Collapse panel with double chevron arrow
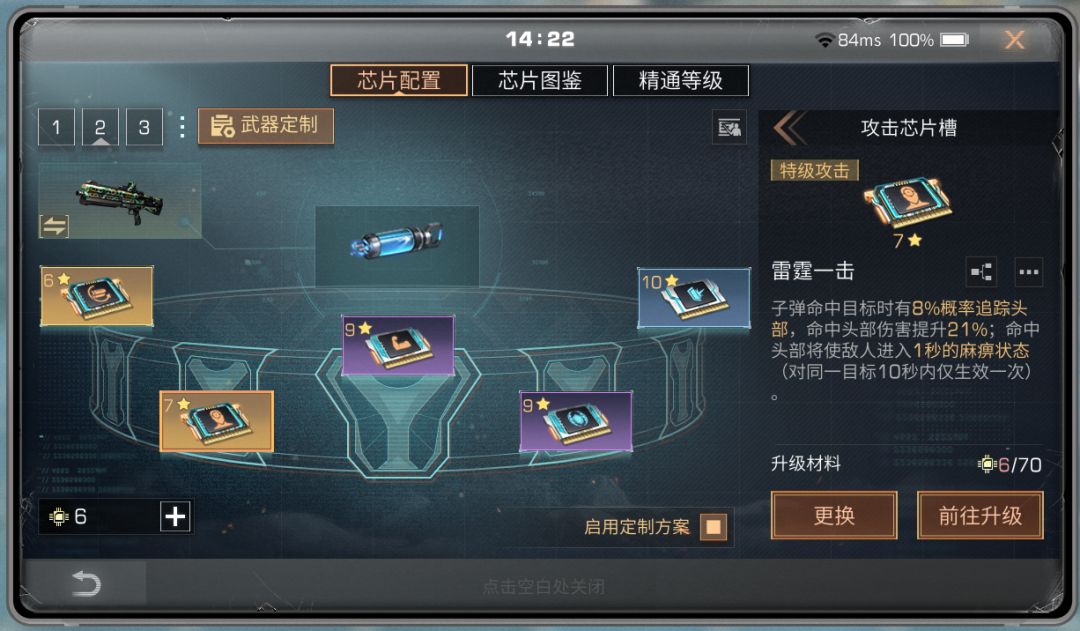The image size is (1080, 631). click(x=789, y=127)
